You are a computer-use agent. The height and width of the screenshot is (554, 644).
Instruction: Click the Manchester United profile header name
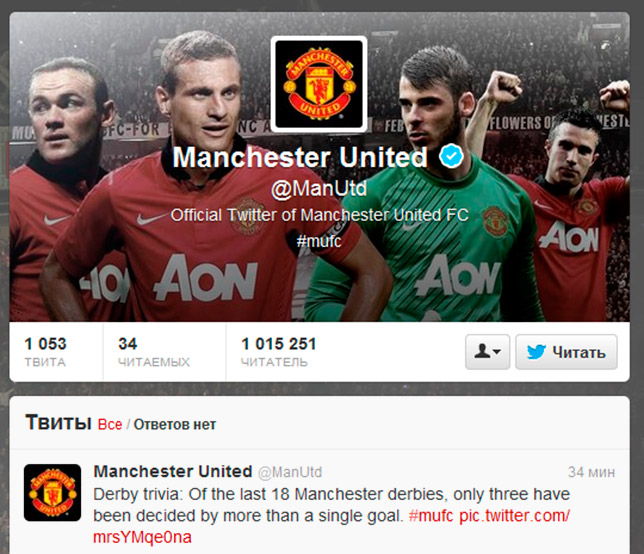click(x=300, y=157)
